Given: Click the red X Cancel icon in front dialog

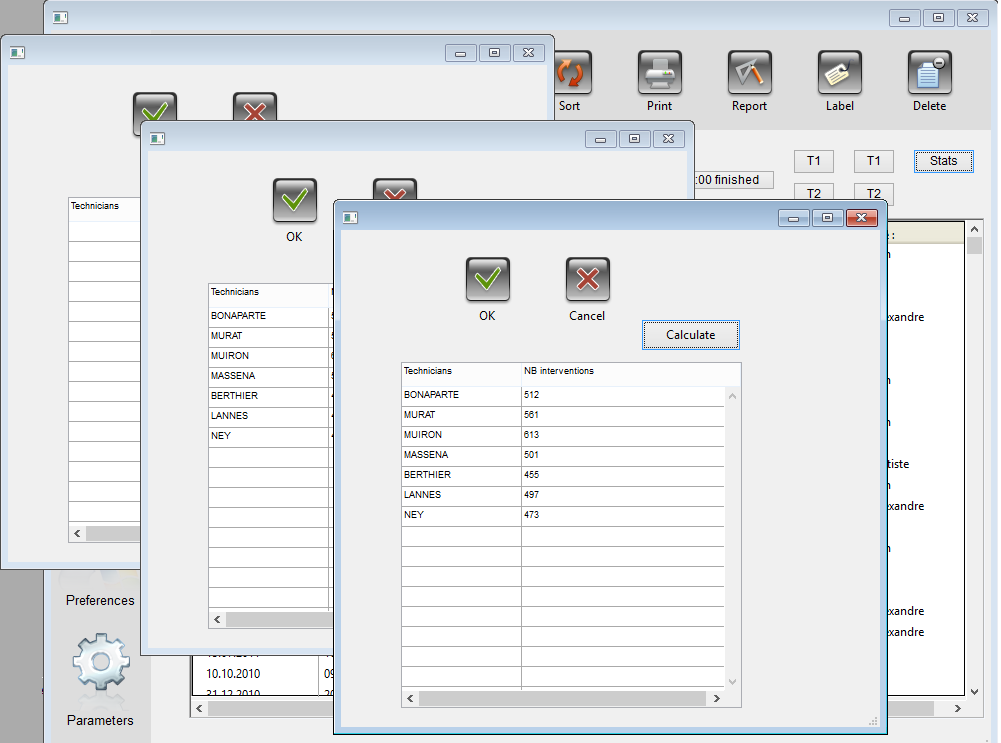Looking at the screenshot, I should pyautogui.click(x=587, y=279).
